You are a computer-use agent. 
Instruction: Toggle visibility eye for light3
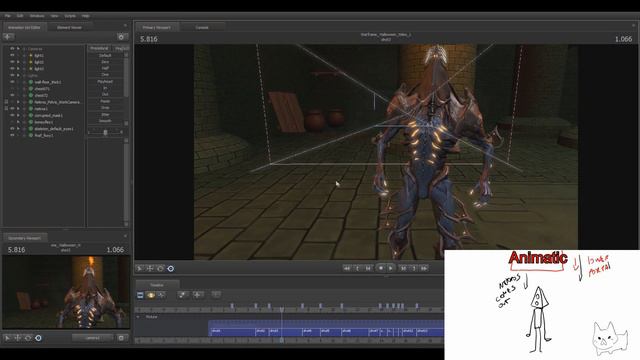[x=12, y=69]
